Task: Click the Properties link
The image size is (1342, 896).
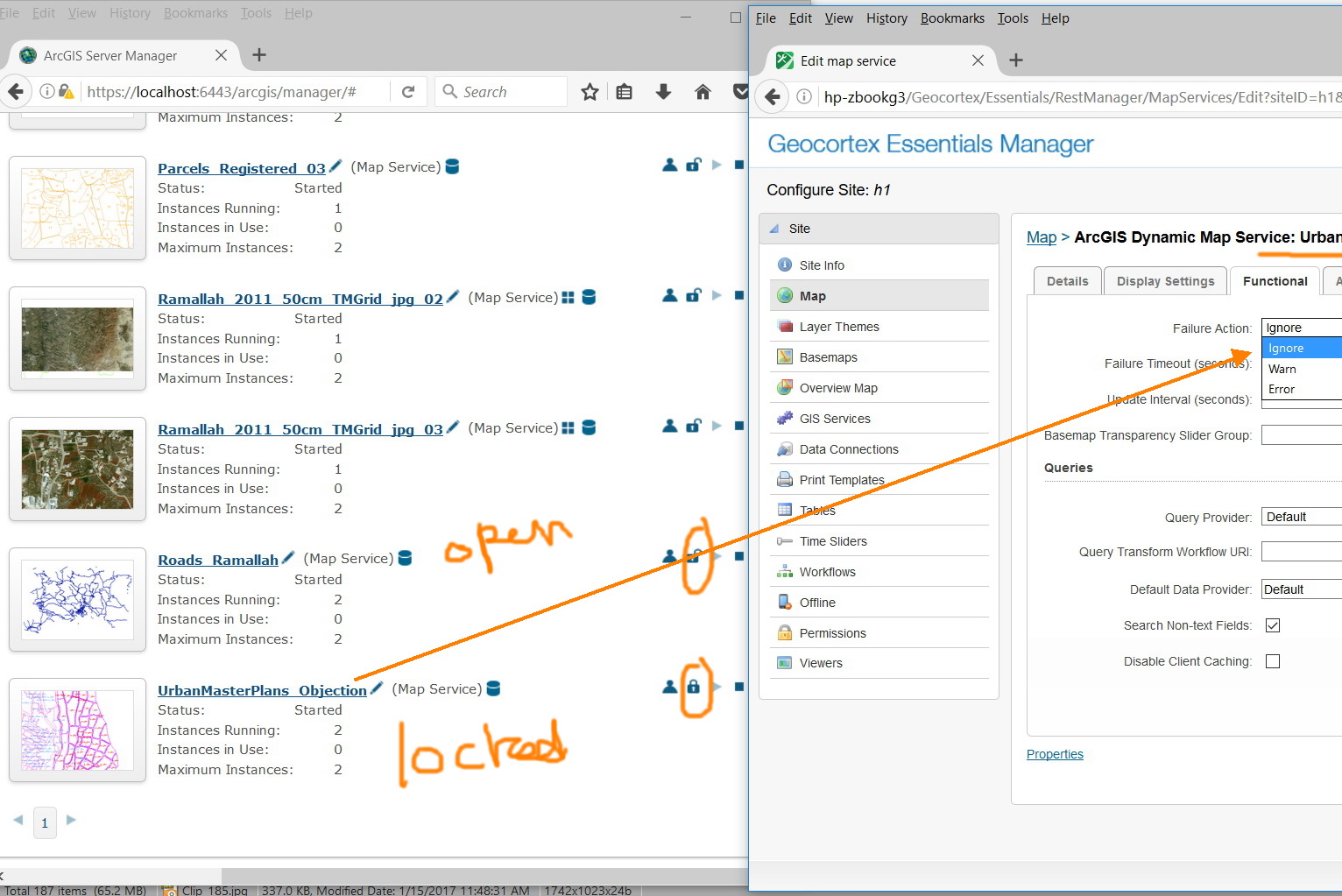Action: (1055, 754)
